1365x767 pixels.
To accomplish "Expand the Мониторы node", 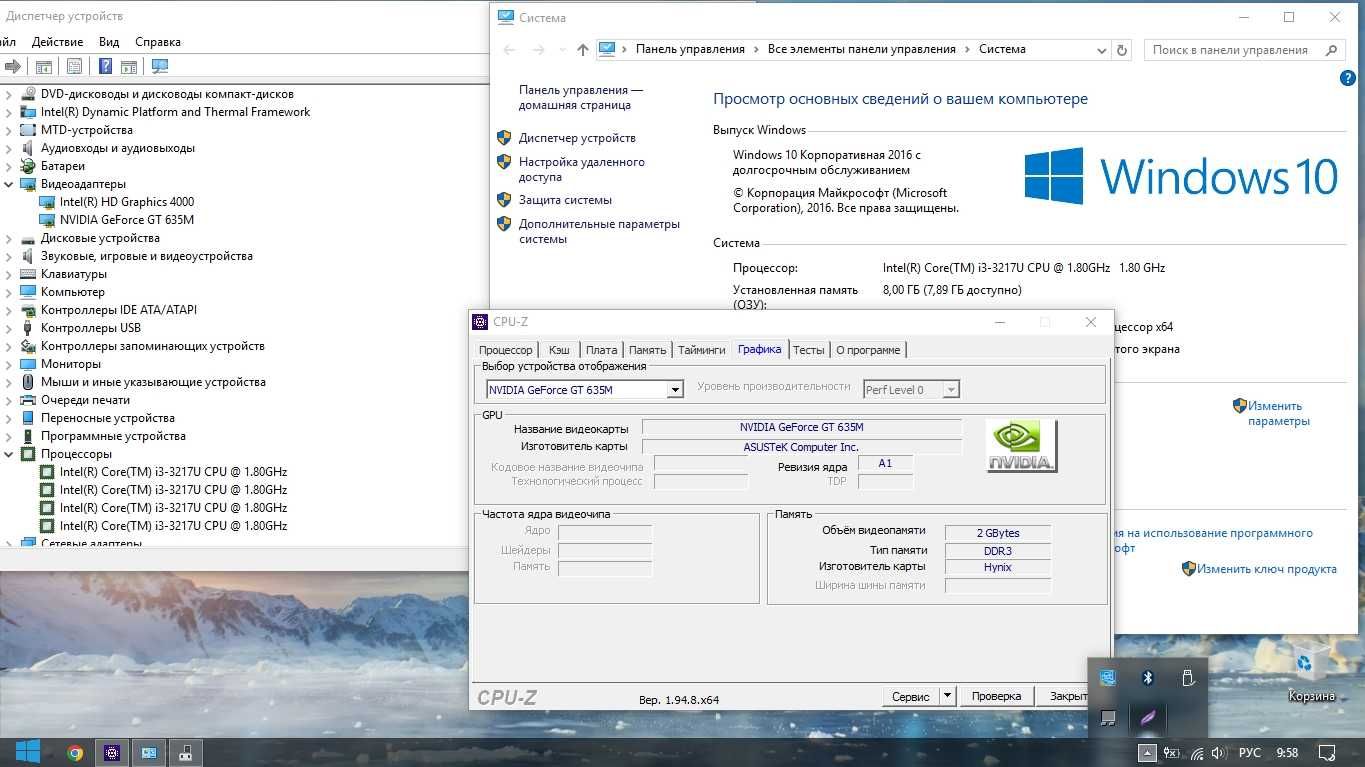I will point(9,364).
